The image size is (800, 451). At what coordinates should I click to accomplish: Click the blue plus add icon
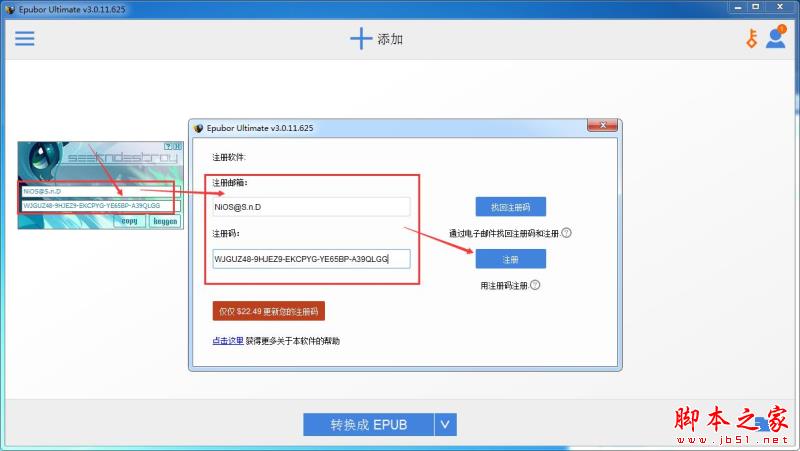pyautogui.click(x=361, y=39)
